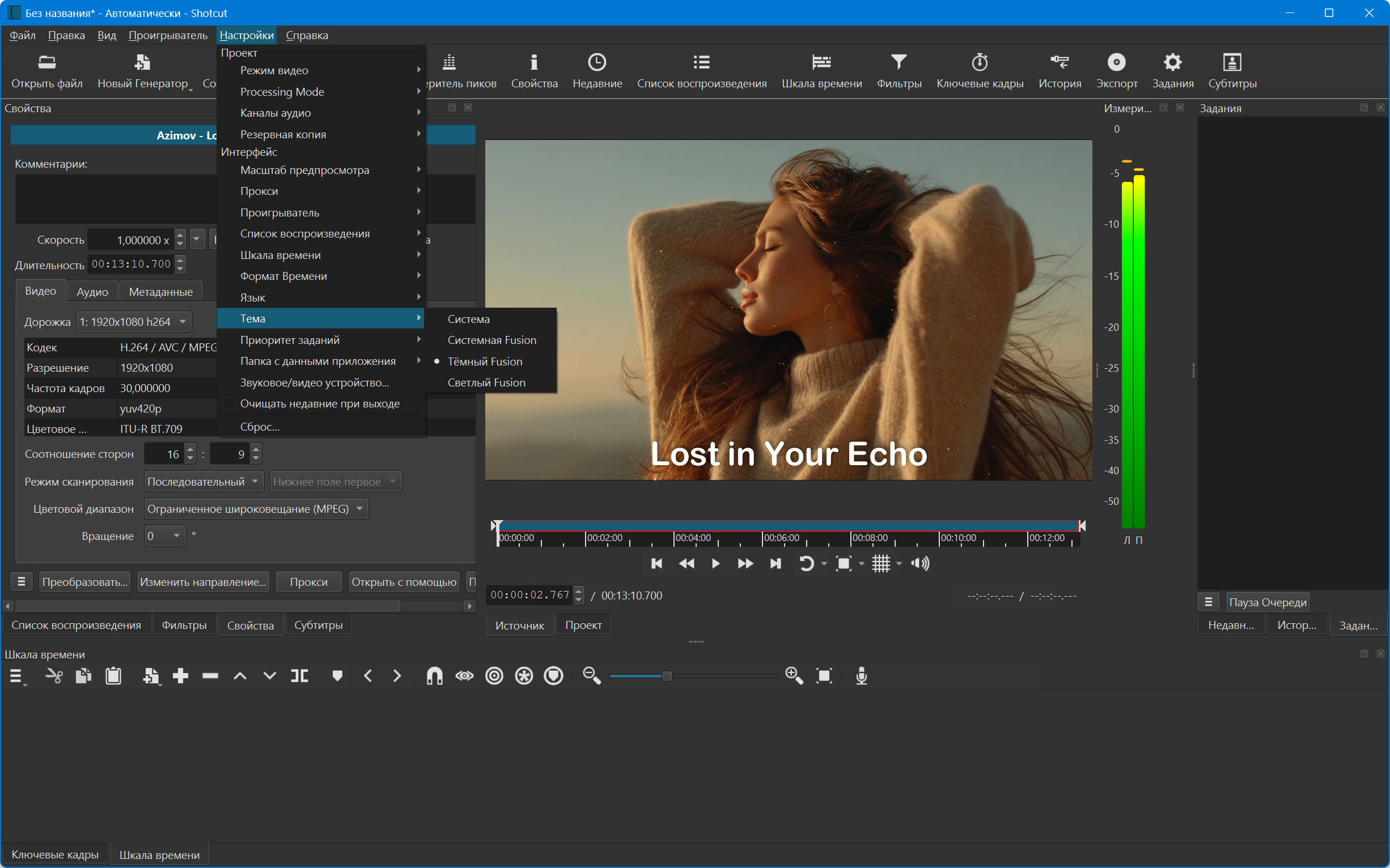Click the ripple all tracks icon

pyautogui.click(x=524, y=676)
